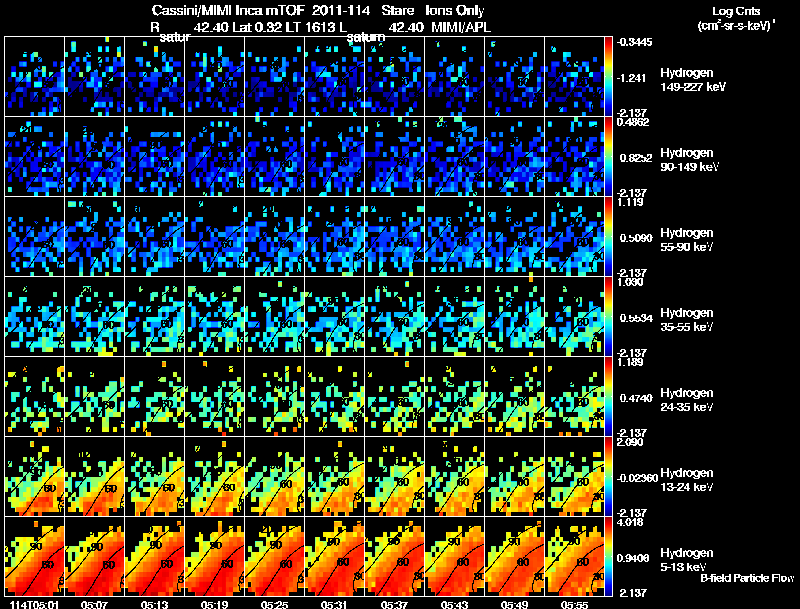Click the 4.018 color scale maximum value
Screen dimensions: 800x609
(x=630, y=522)
